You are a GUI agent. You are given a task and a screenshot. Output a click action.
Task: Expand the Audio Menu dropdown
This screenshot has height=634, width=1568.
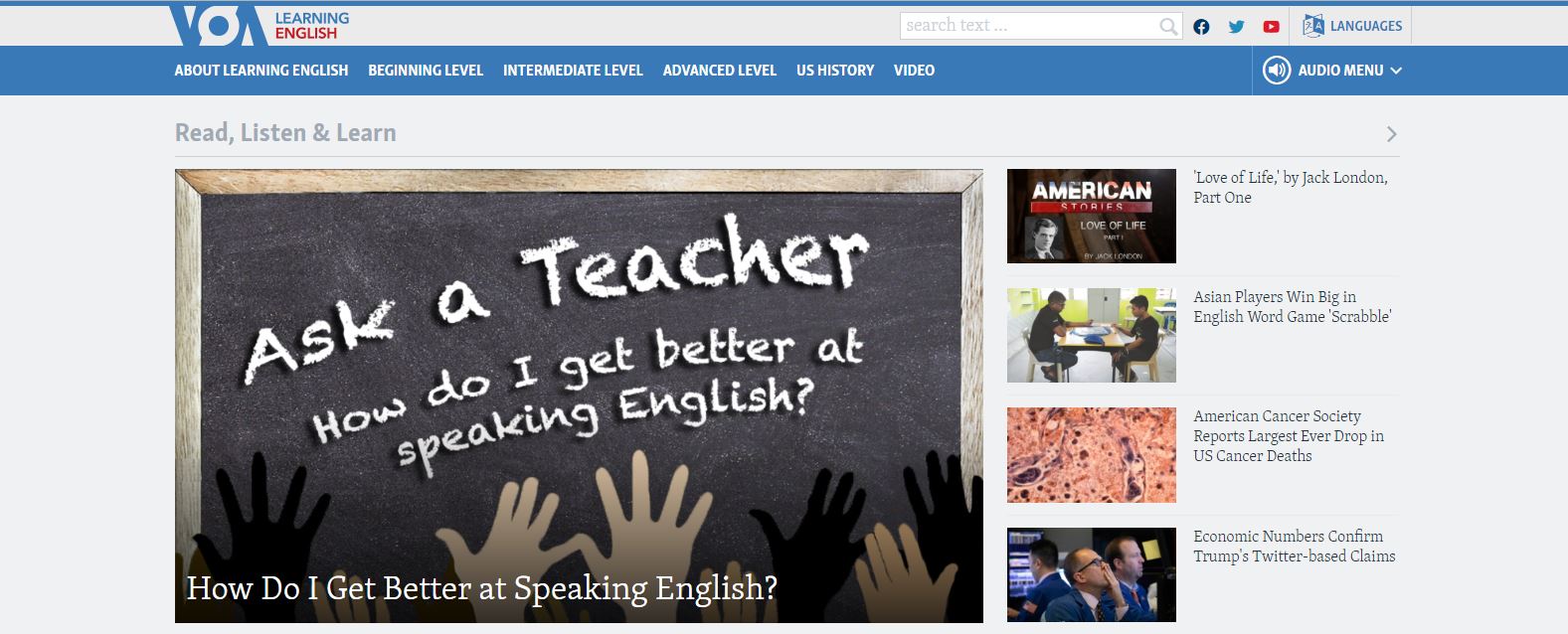[x=1332, y=71]
